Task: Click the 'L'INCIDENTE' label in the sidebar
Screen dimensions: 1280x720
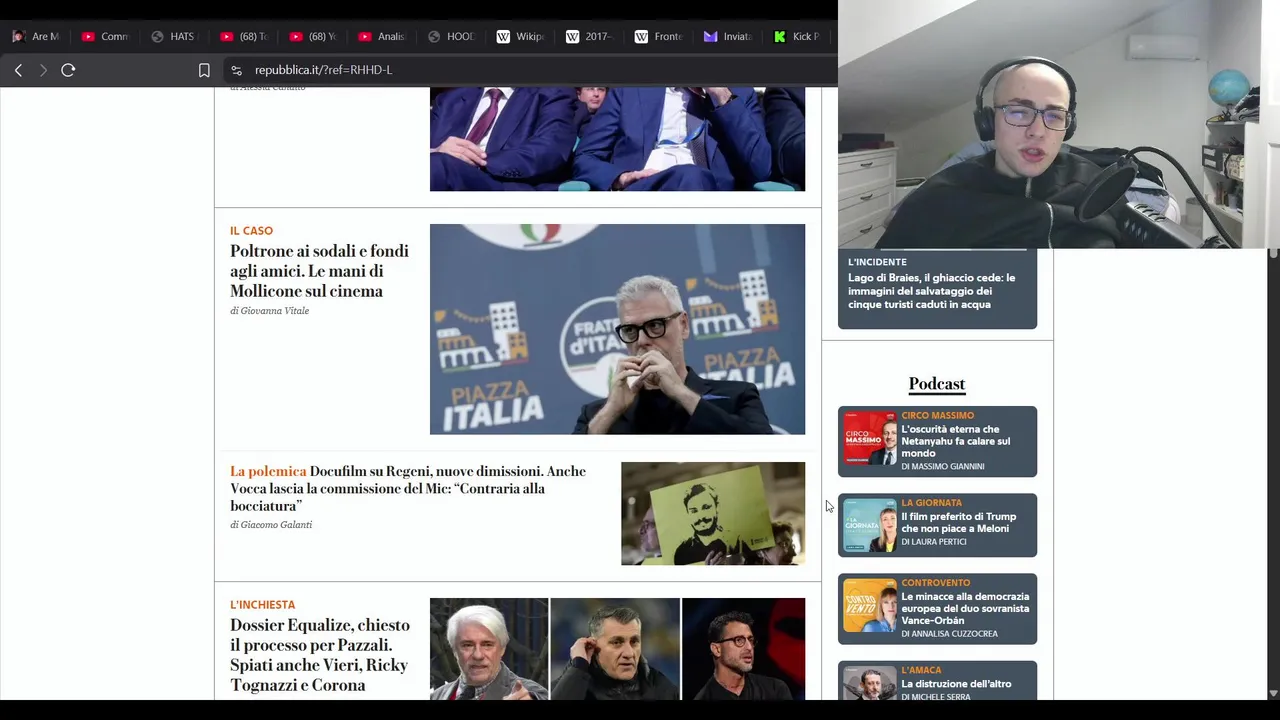Action: [x=877, y=262]
